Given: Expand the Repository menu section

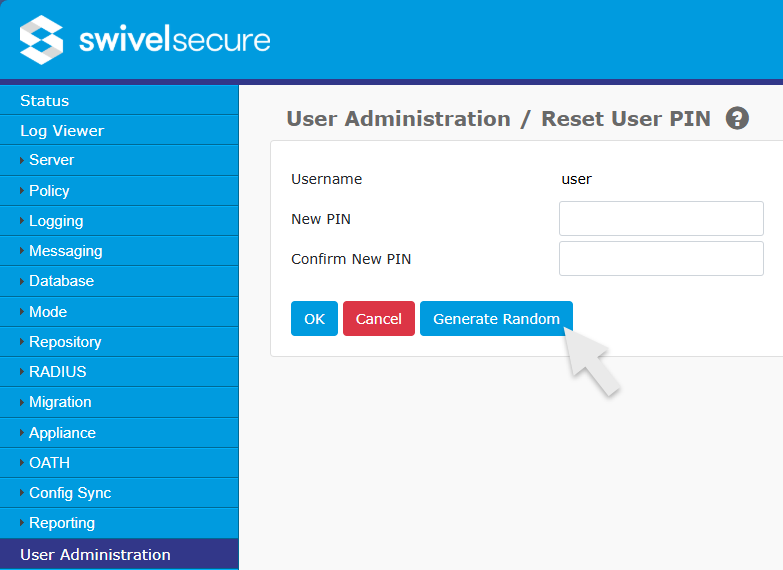Looking at the screenshot, I should click(x=65, y=342).
